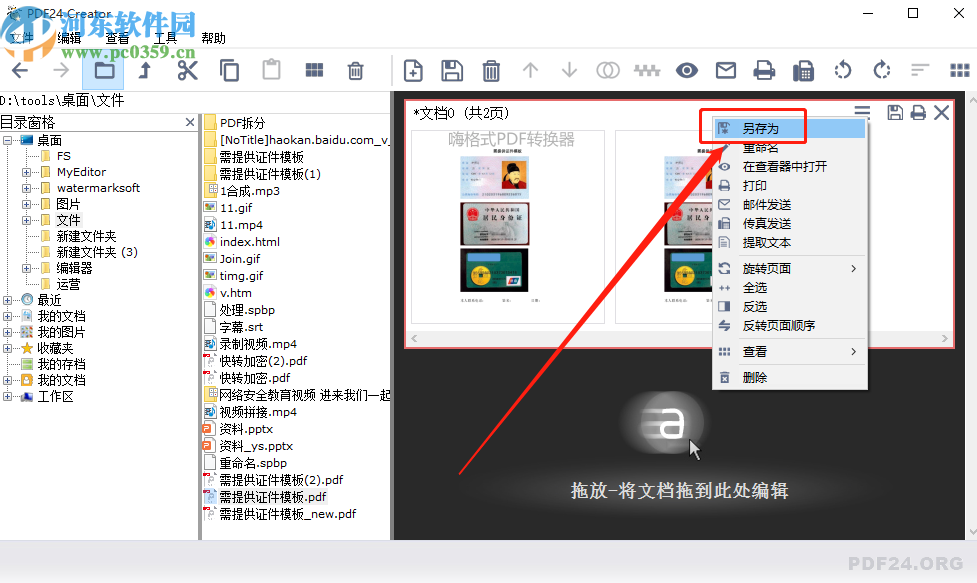Click the split document icon

pos(647,70)
